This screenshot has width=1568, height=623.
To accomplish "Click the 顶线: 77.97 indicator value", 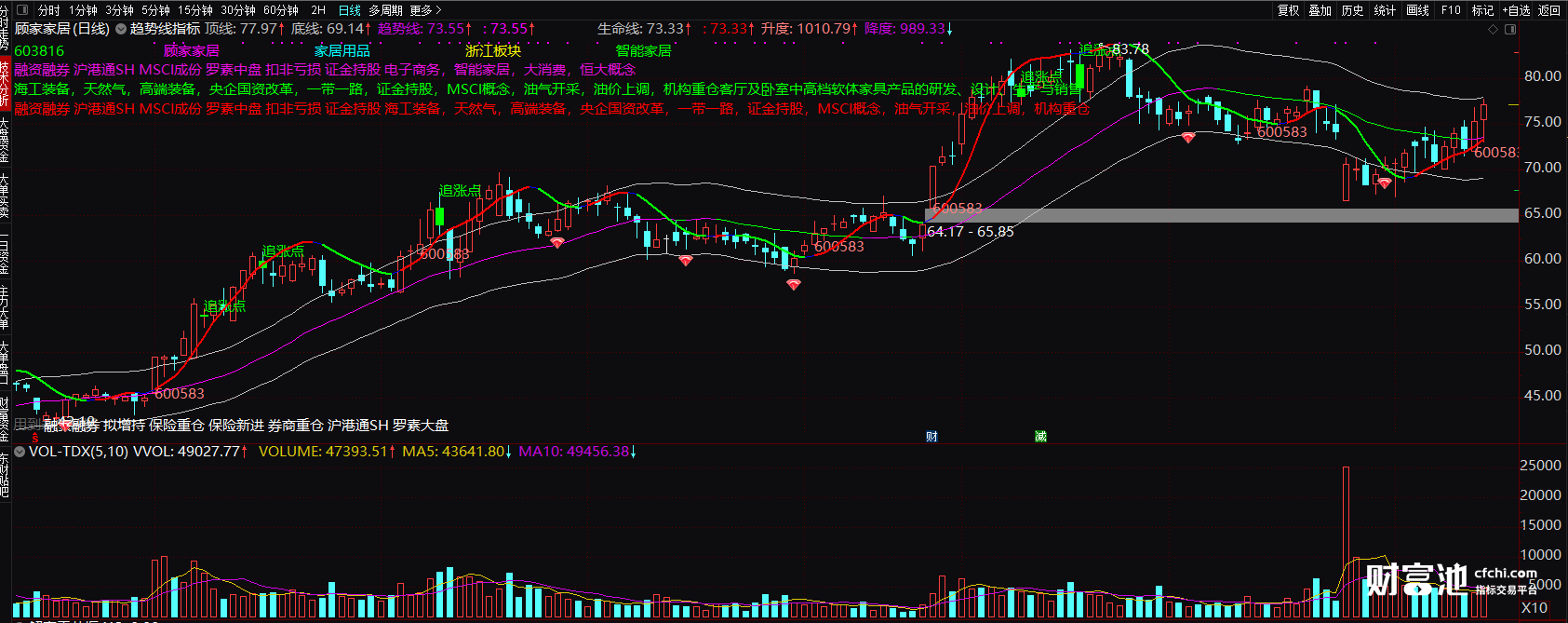I will point(245,29).
